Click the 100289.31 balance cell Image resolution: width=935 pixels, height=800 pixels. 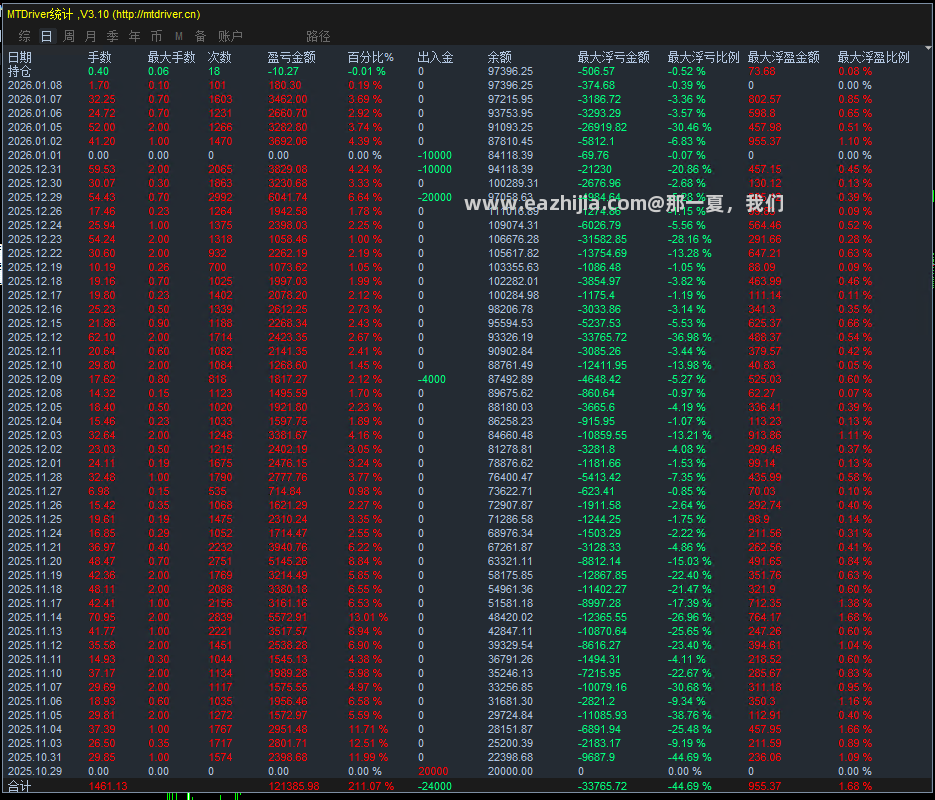point(513,184)
